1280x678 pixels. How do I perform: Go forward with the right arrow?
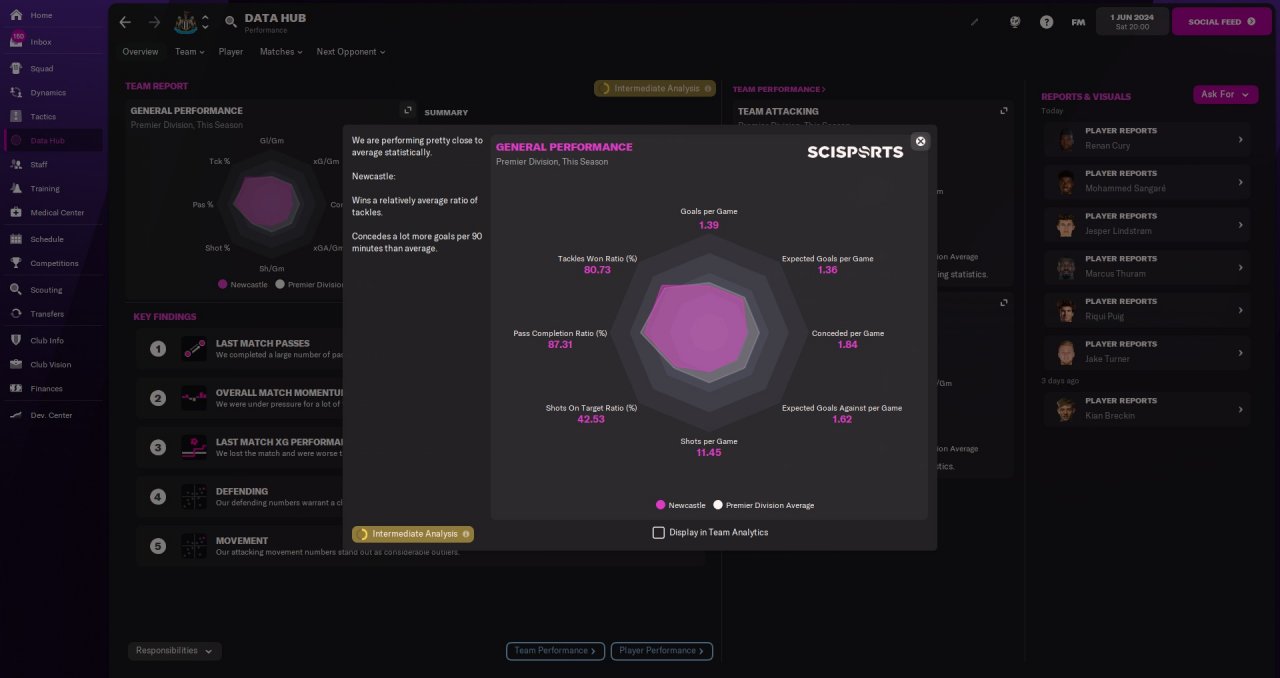(154, 21)
